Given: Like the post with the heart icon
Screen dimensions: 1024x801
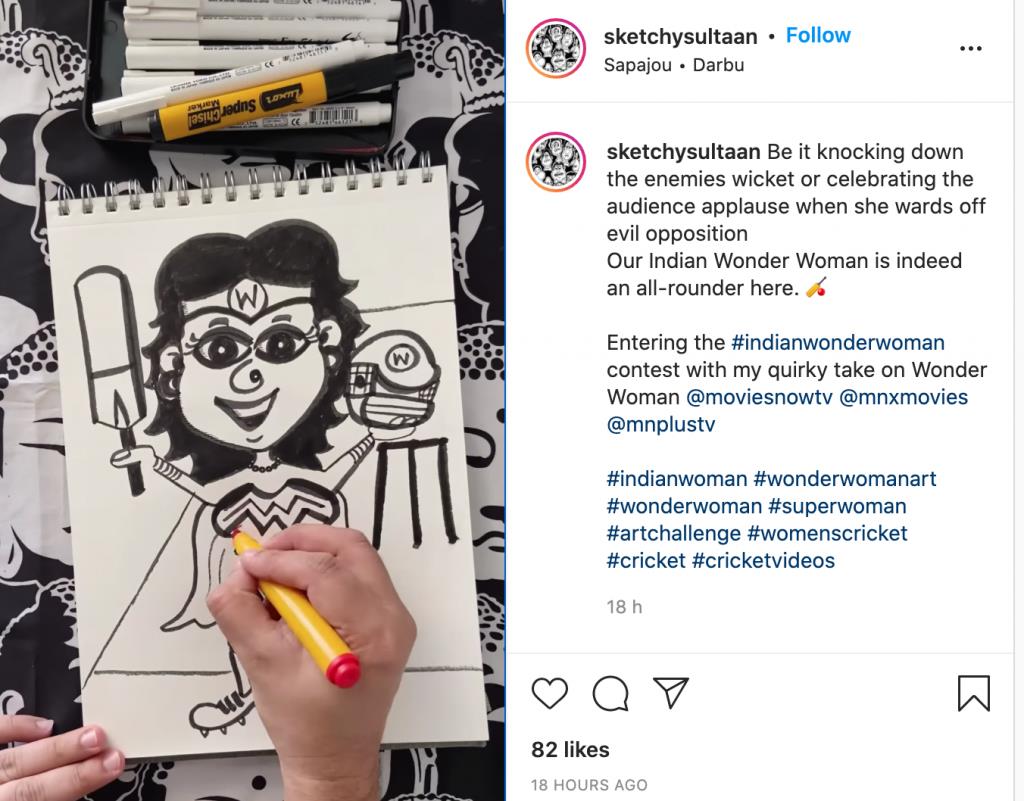Looking at the screenshot, I should coord(549,693).
